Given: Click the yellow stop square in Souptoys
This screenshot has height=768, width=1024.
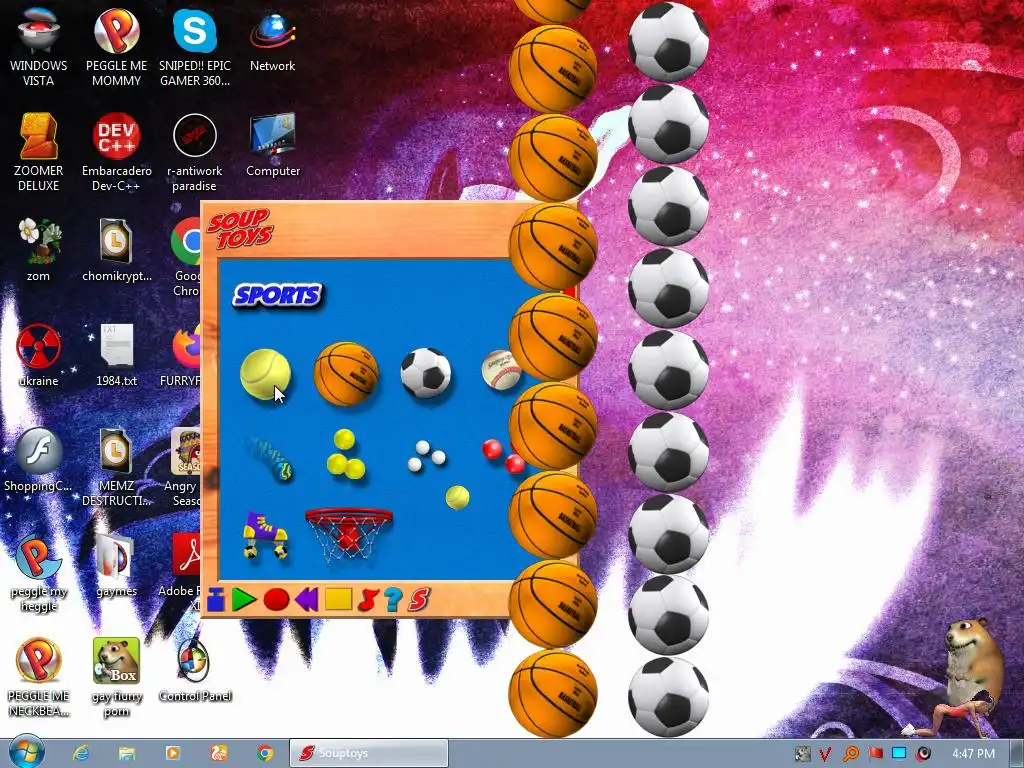Looking at the screenshot, I should click(338, 599).
